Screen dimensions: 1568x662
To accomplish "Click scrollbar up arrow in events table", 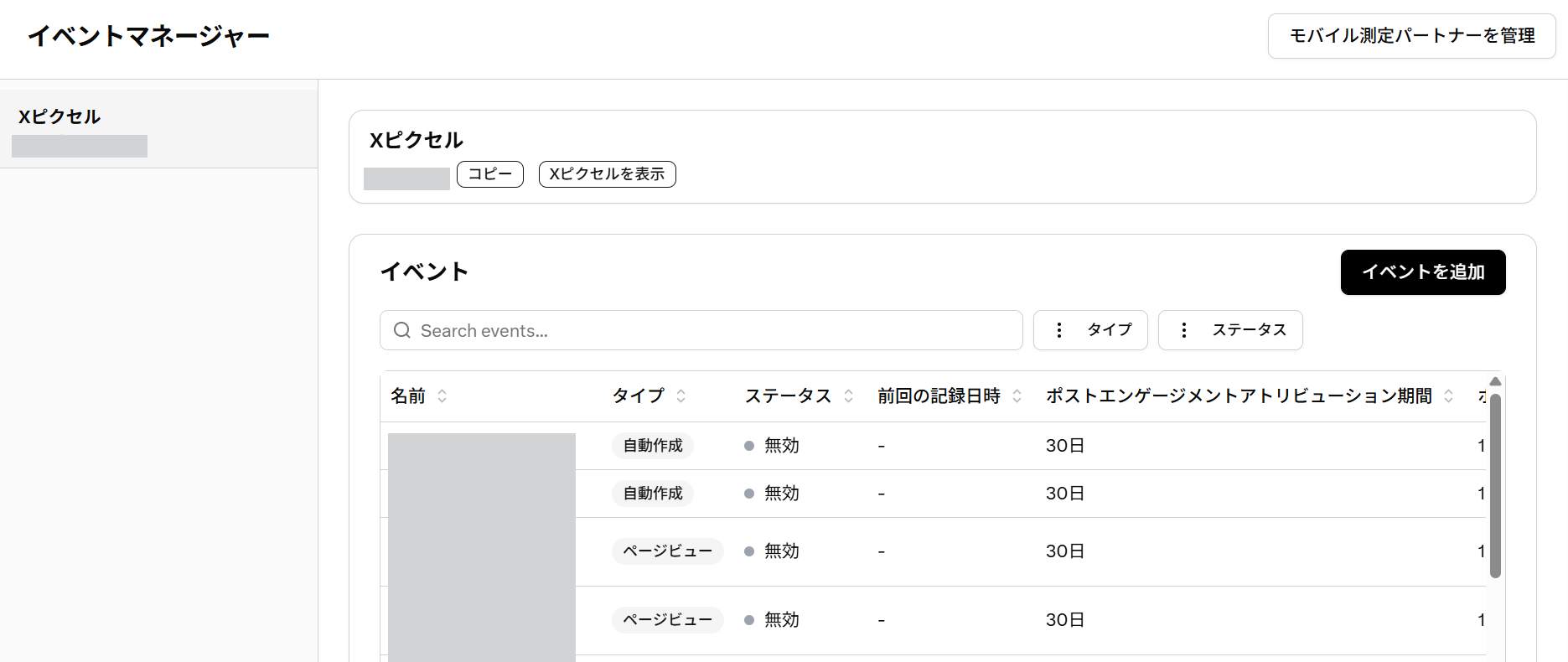I will tap(1495, 381).
